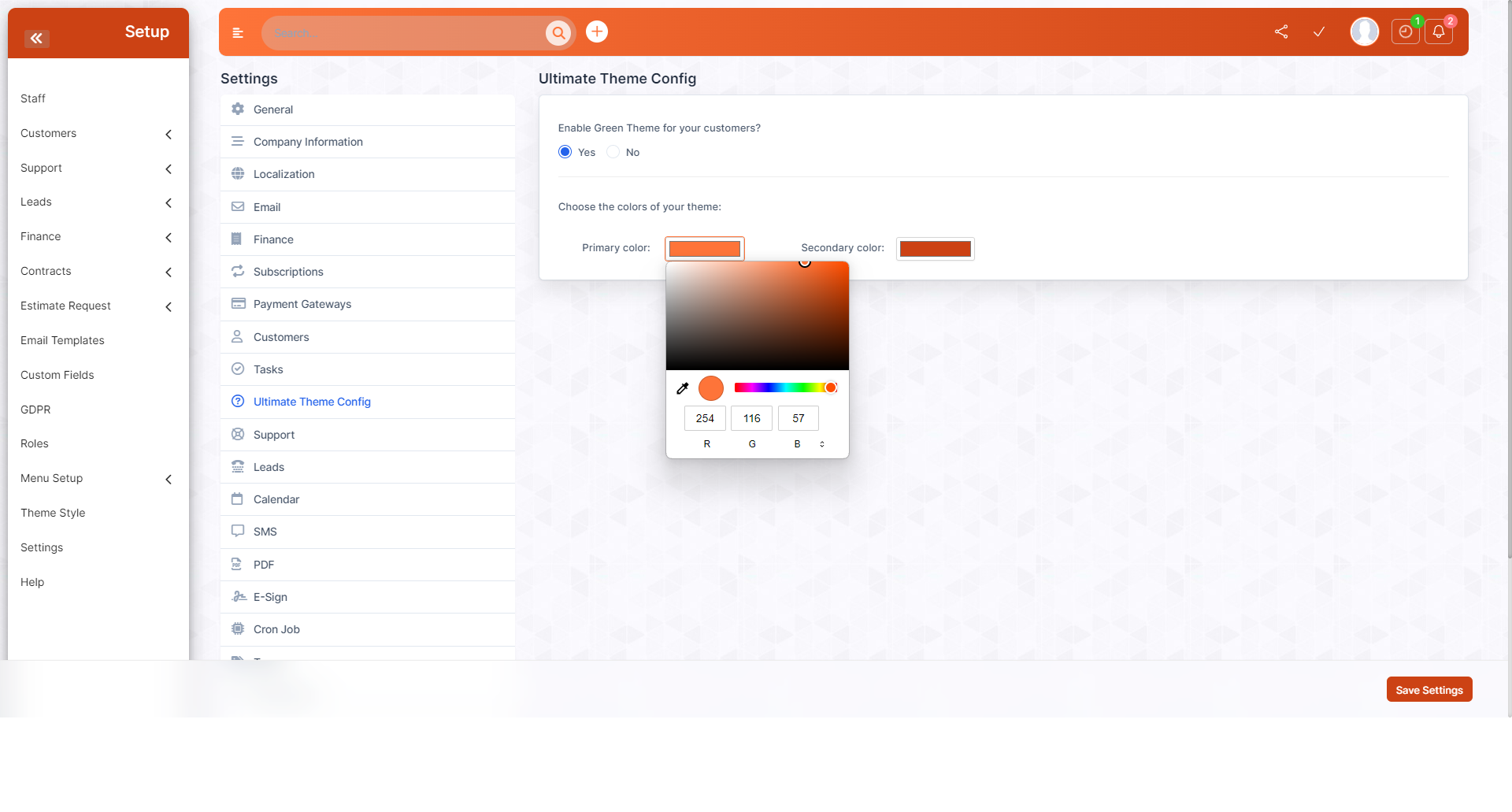The image size is (1512, 812).
Task: Open the Ultimate Theme Config link
Action: point(311,402)
